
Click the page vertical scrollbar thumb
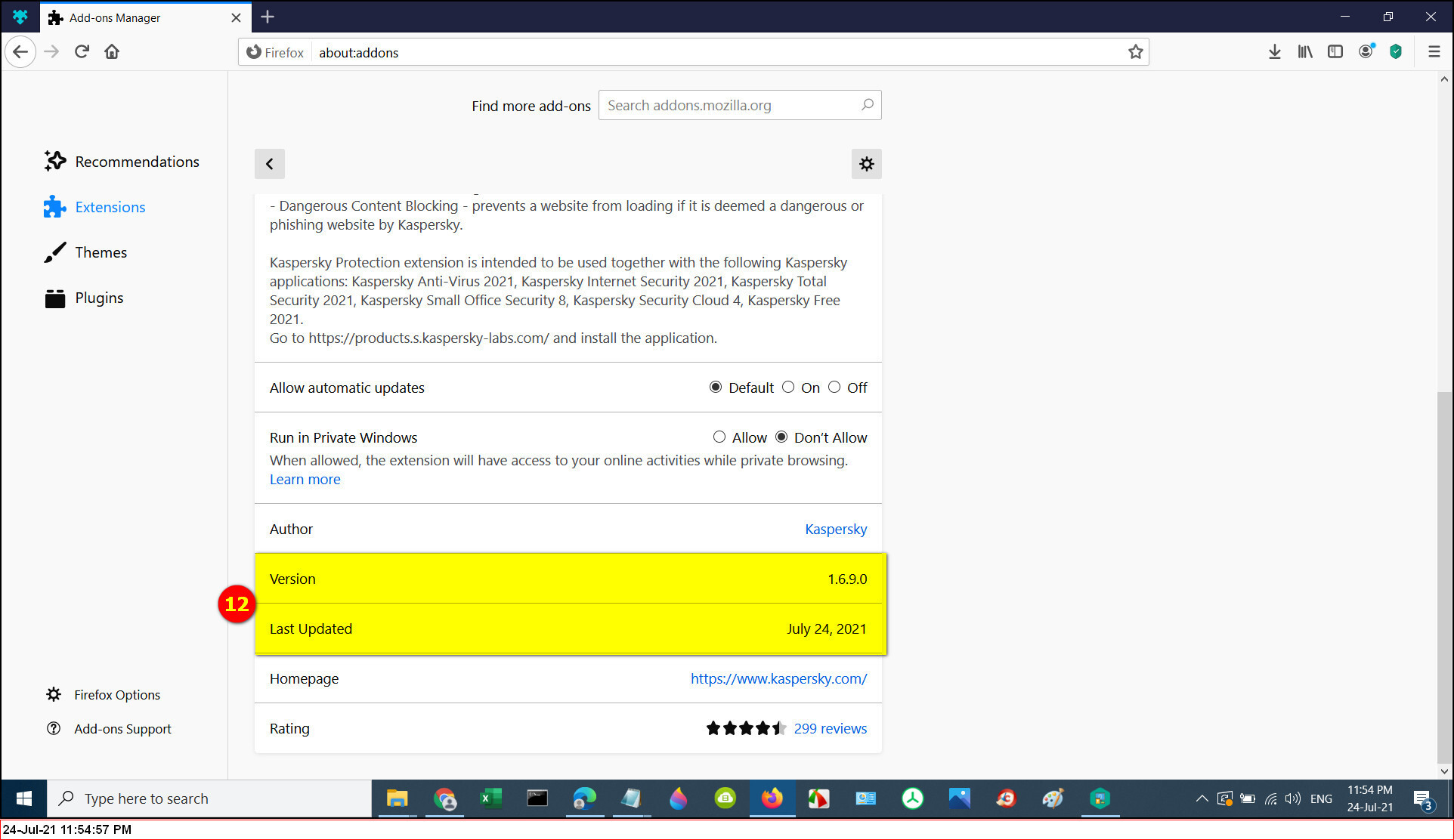1444,578
